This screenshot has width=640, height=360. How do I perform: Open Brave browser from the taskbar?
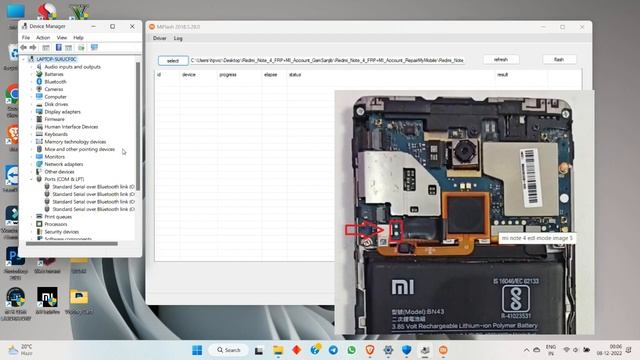tap(370, 350)
